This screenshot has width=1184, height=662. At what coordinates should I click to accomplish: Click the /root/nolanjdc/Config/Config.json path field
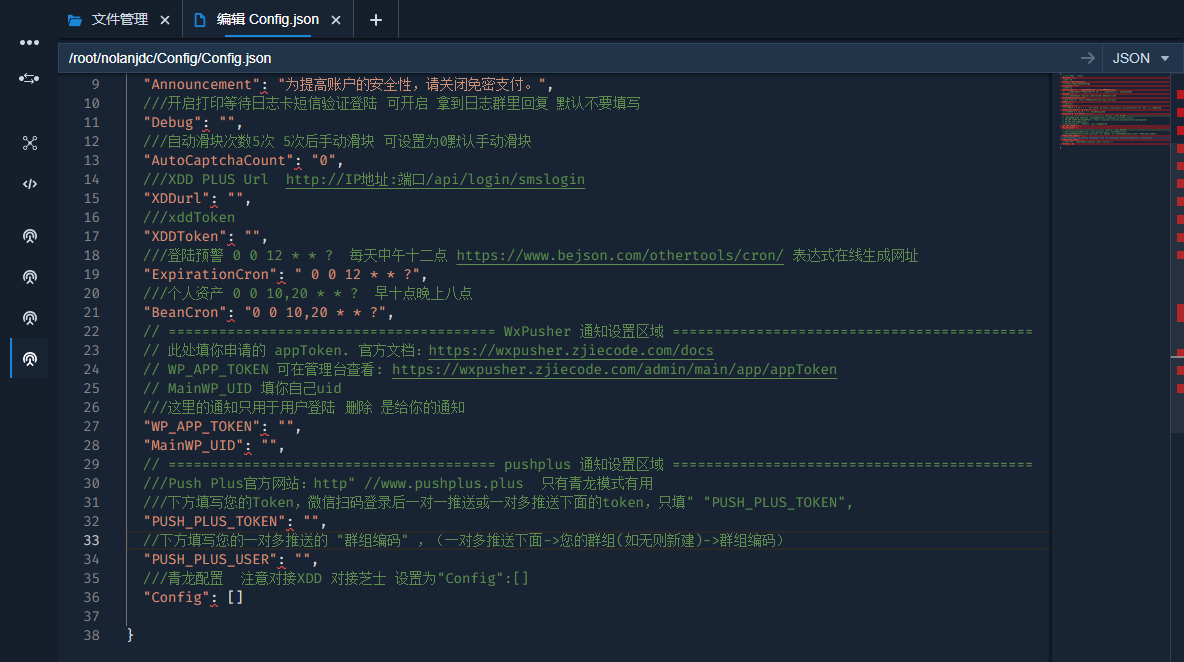click(566, 58)
